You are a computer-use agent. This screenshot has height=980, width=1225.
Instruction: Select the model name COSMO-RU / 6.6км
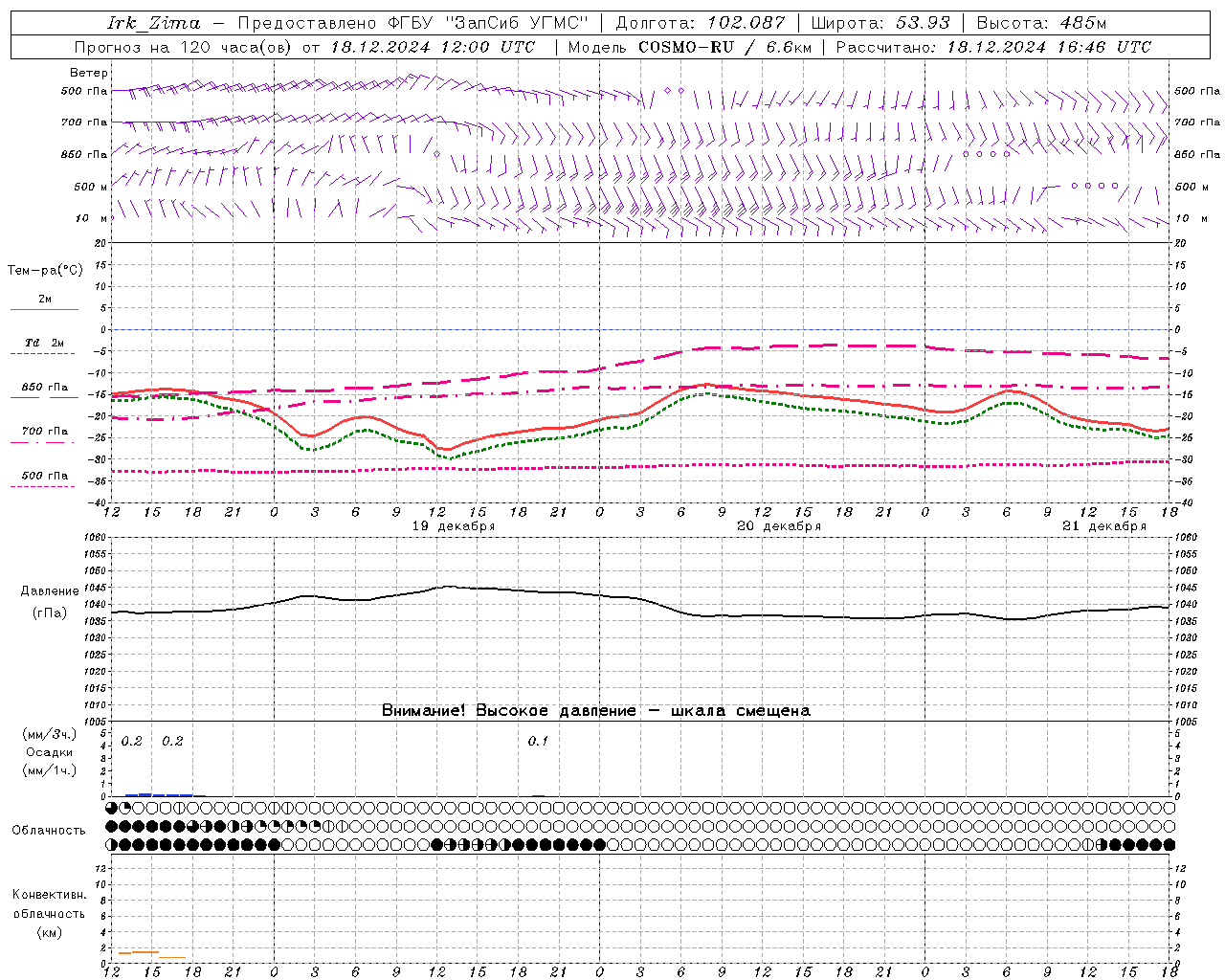[725, 47]
